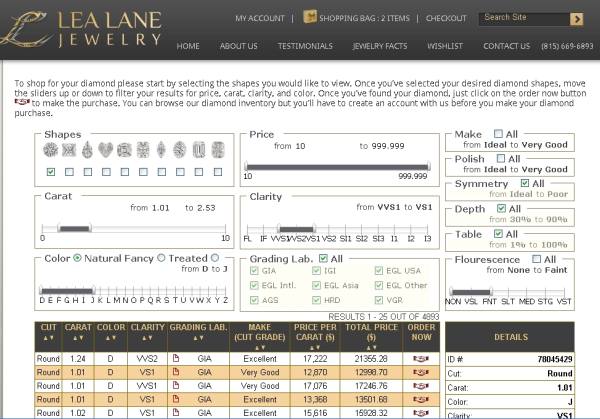Open GIA certificate for 12,870 per-carat row

click(176, 372)
